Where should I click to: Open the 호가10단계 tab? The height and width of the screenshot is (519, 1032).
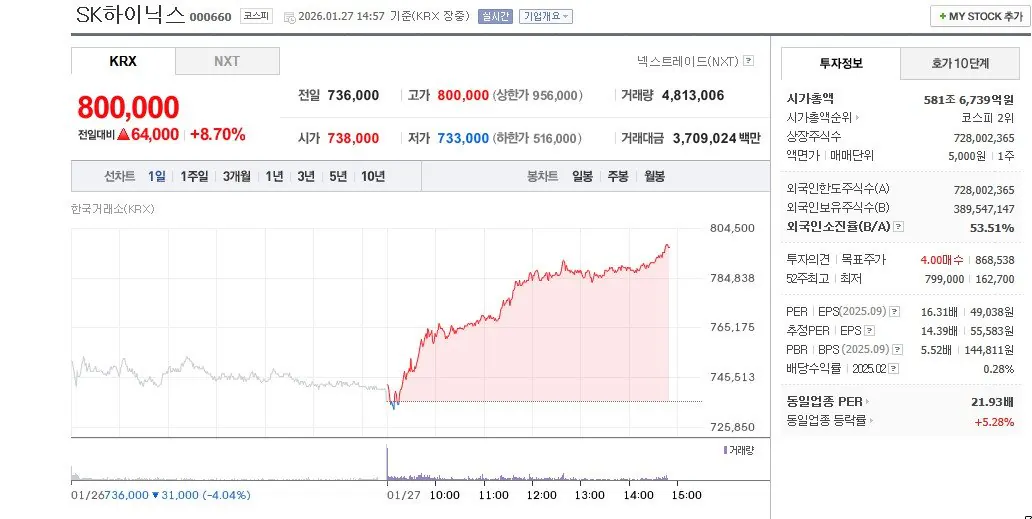tap(960, 63)
